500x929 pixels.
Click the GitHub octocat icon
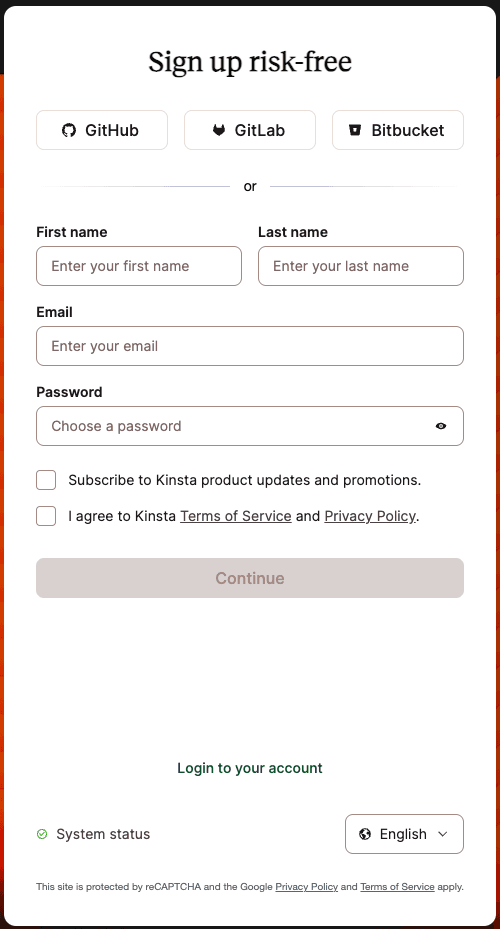[69, 130]
